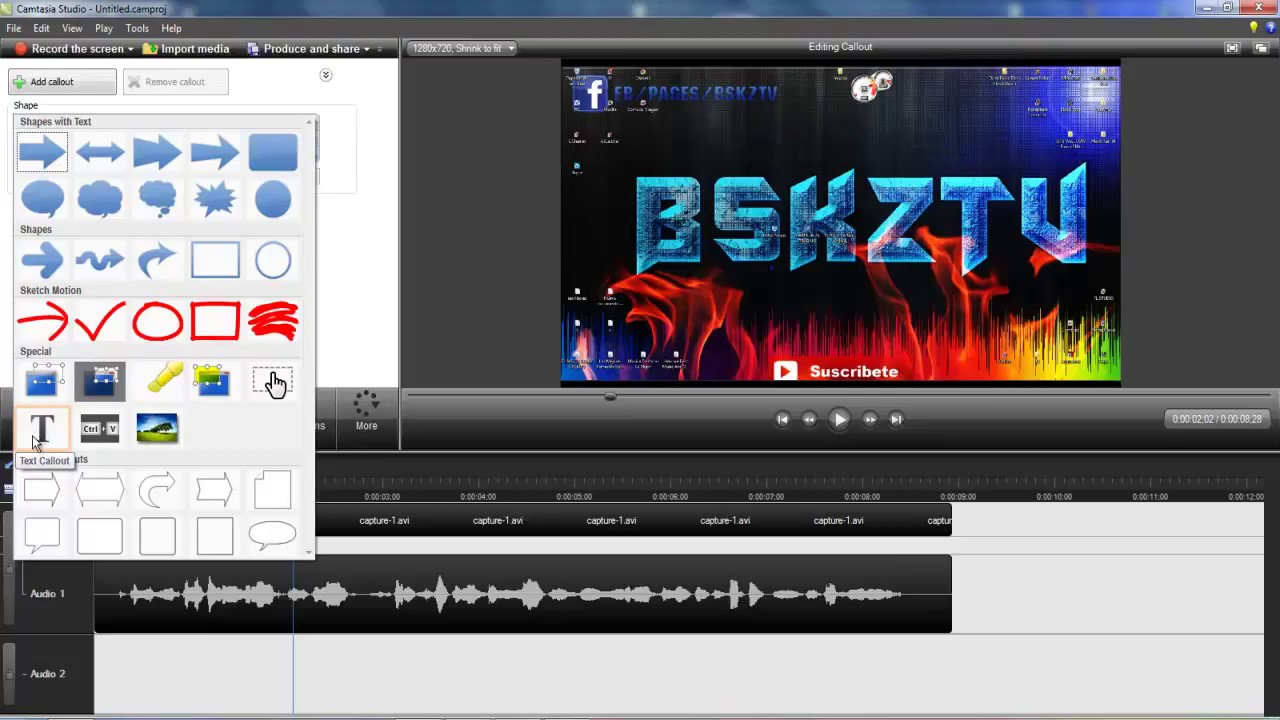1280x720 pixels.
Task: Jump to previous clip in preview
Action: point(783,419)
